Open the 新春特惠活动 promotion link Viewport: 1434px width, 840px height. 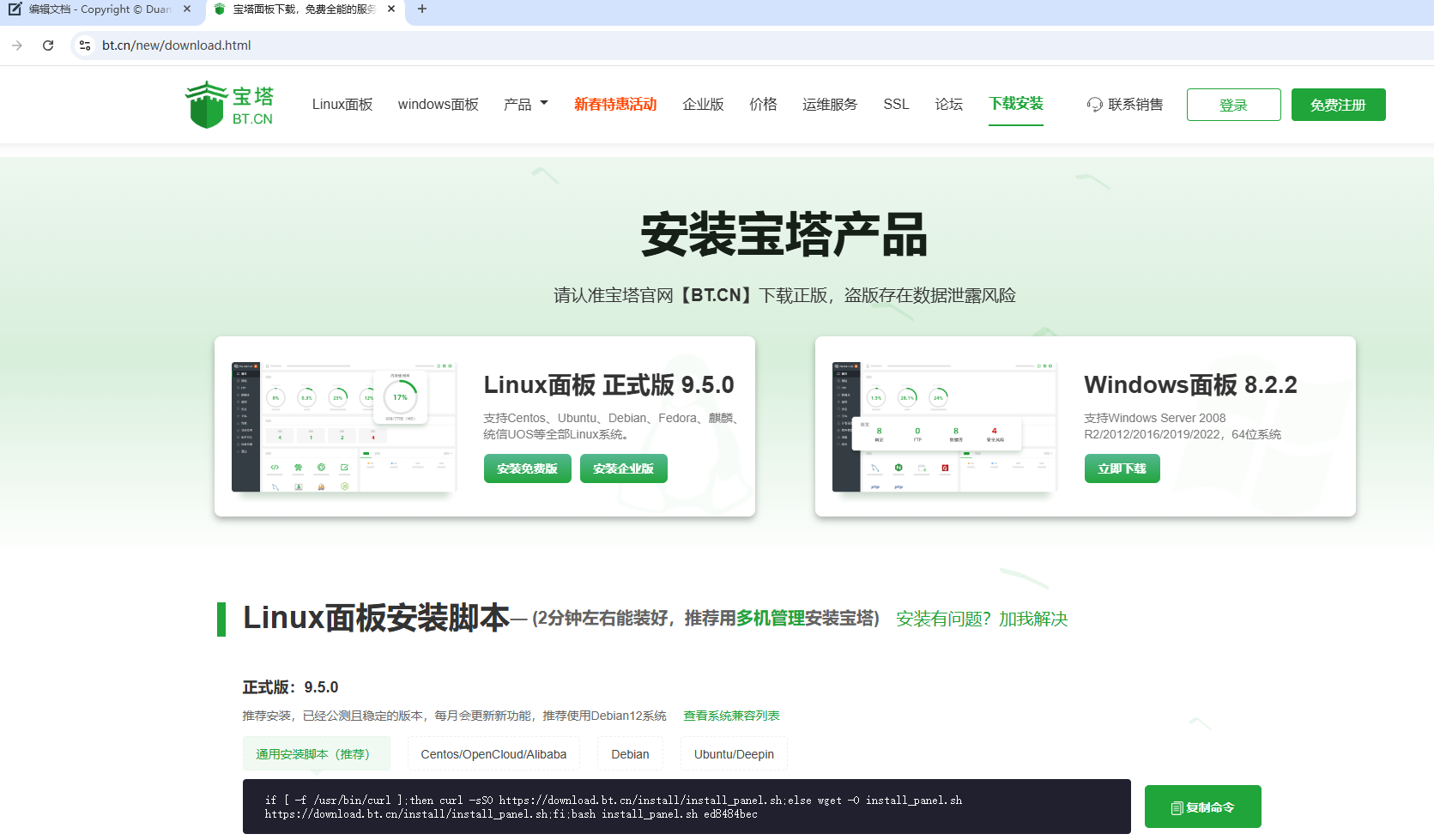click(615, 105)
